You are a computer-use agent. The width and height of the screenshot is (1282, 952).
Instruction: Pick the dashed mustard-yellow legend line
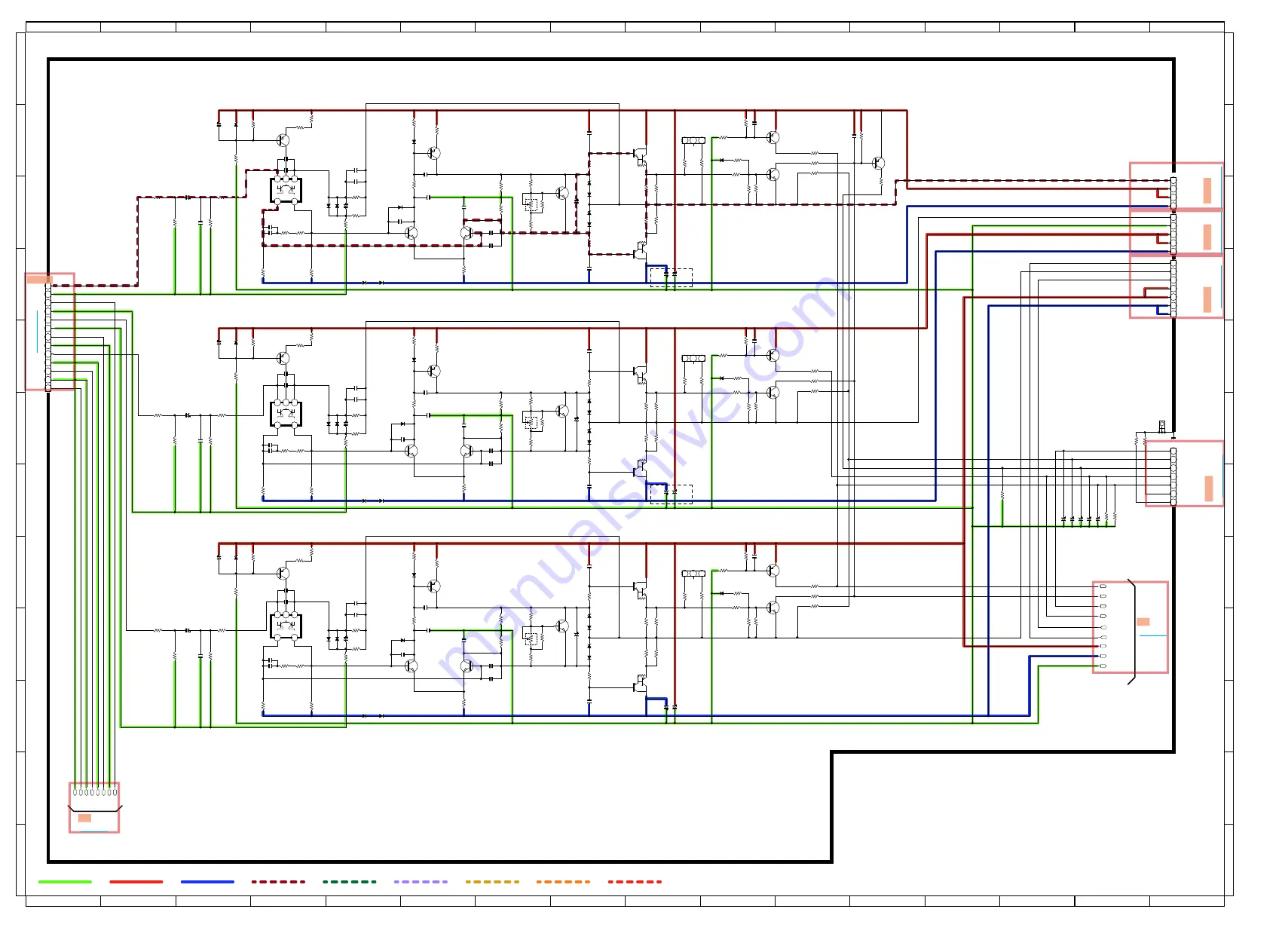[492, 881]
